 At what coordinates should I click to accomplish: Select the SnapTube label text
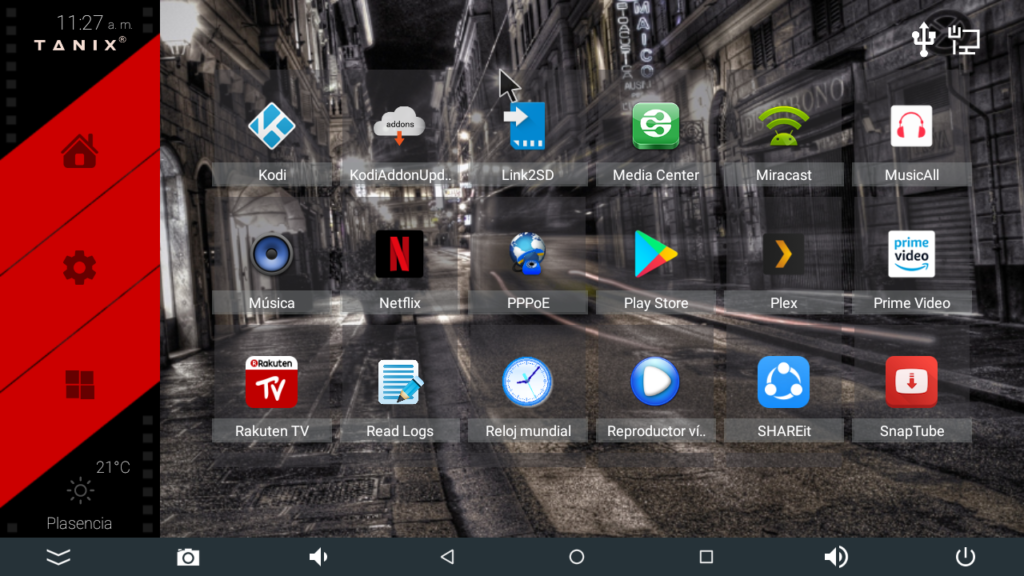912,431
